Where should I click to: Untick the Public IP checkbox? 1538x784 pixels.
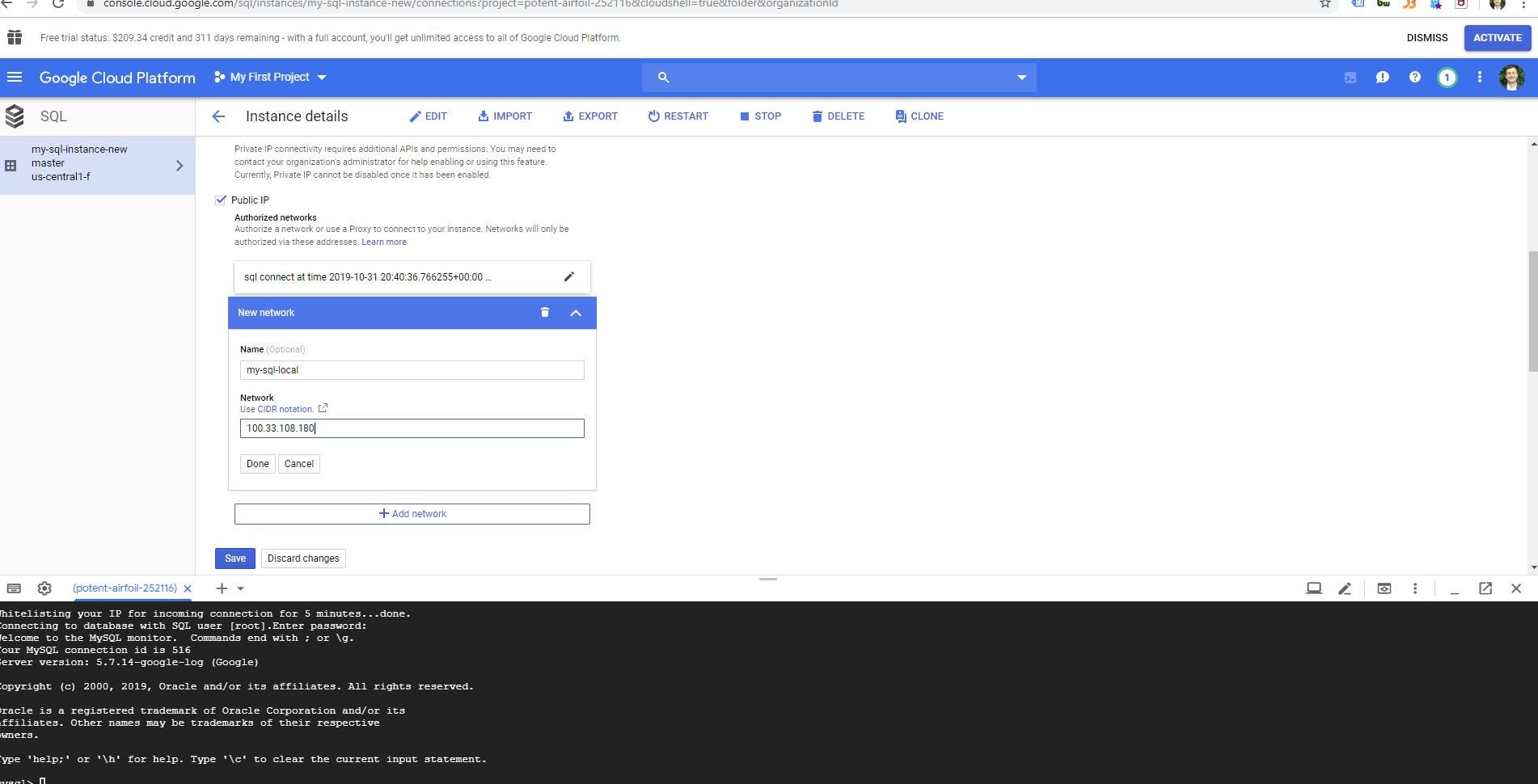[221, 200]
